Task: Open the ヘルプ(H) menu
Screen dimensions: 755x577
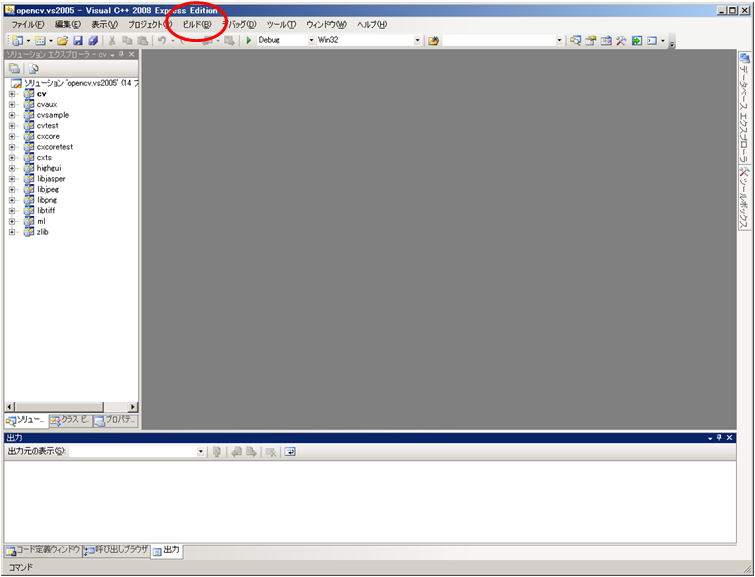Action: coord(372,24)
